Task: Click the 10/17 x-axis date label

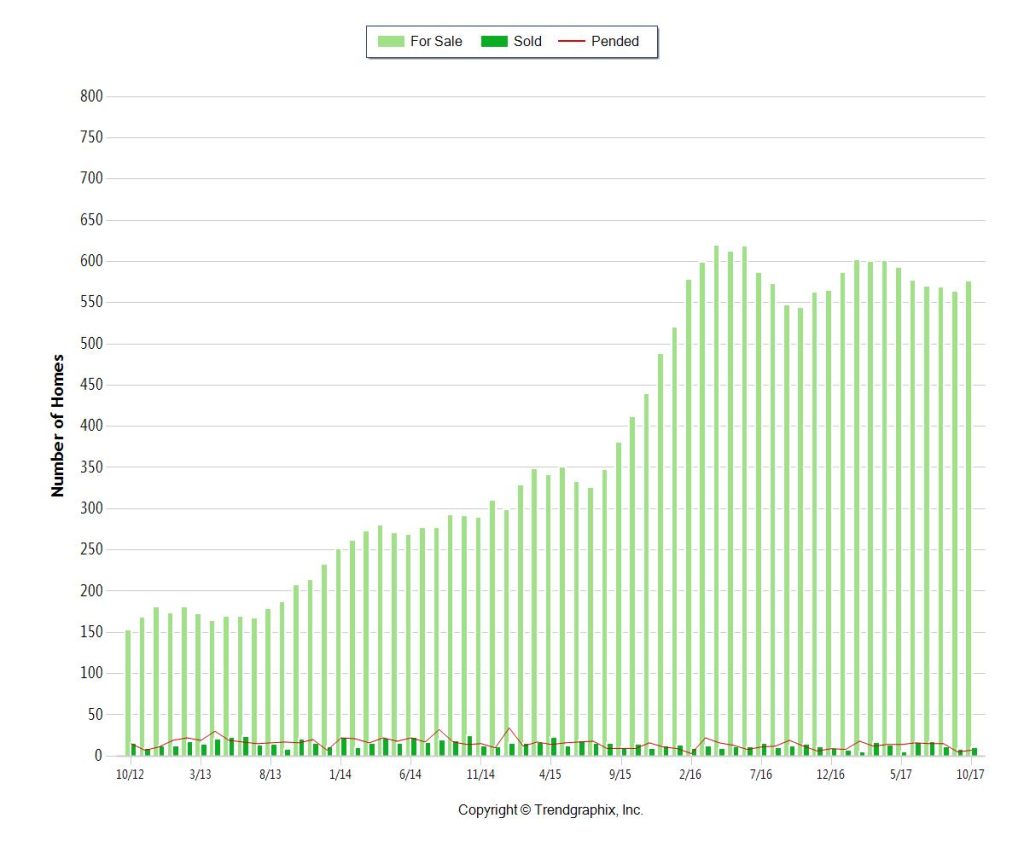Action: point(970,775)
